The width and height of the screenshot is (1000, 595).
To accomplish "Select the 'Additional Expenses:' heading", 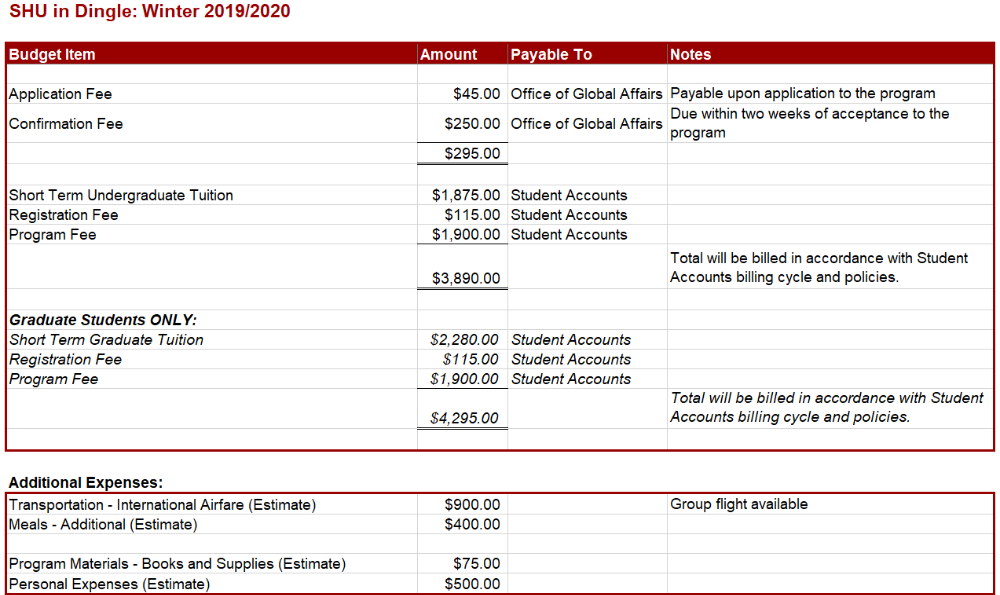I will pos(85,483).
